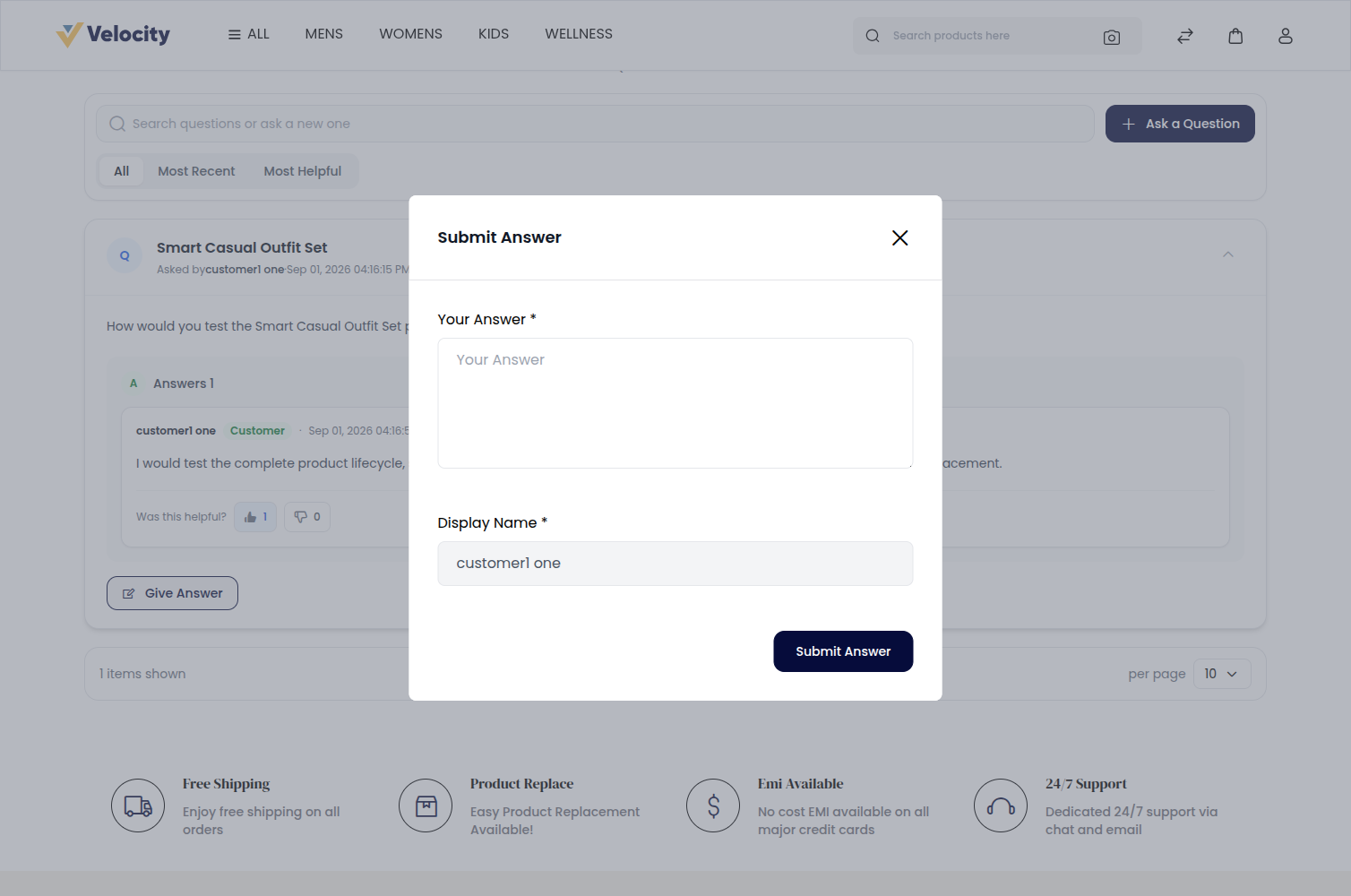Open camera image search icon
Image resolution: width=1351 pixels, height=896 pixels.
1112,37
